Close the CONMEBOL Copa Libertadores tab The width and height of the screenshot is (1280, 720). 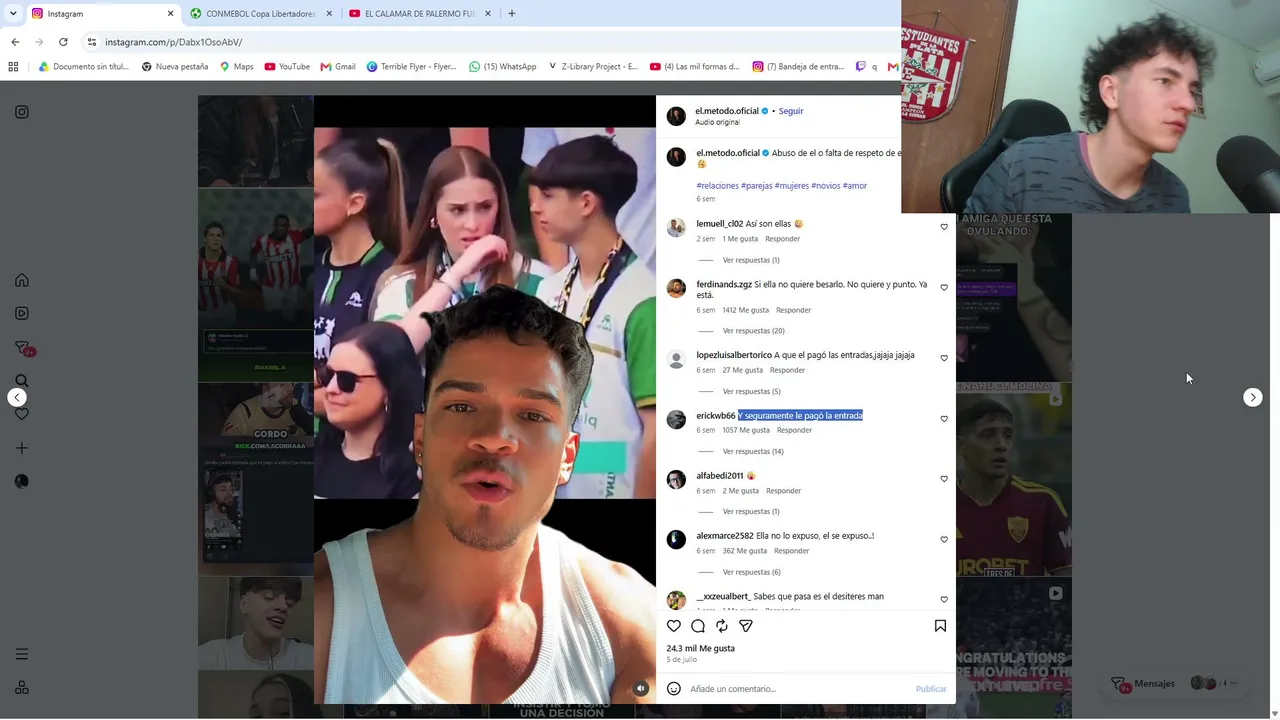(329, 14)
